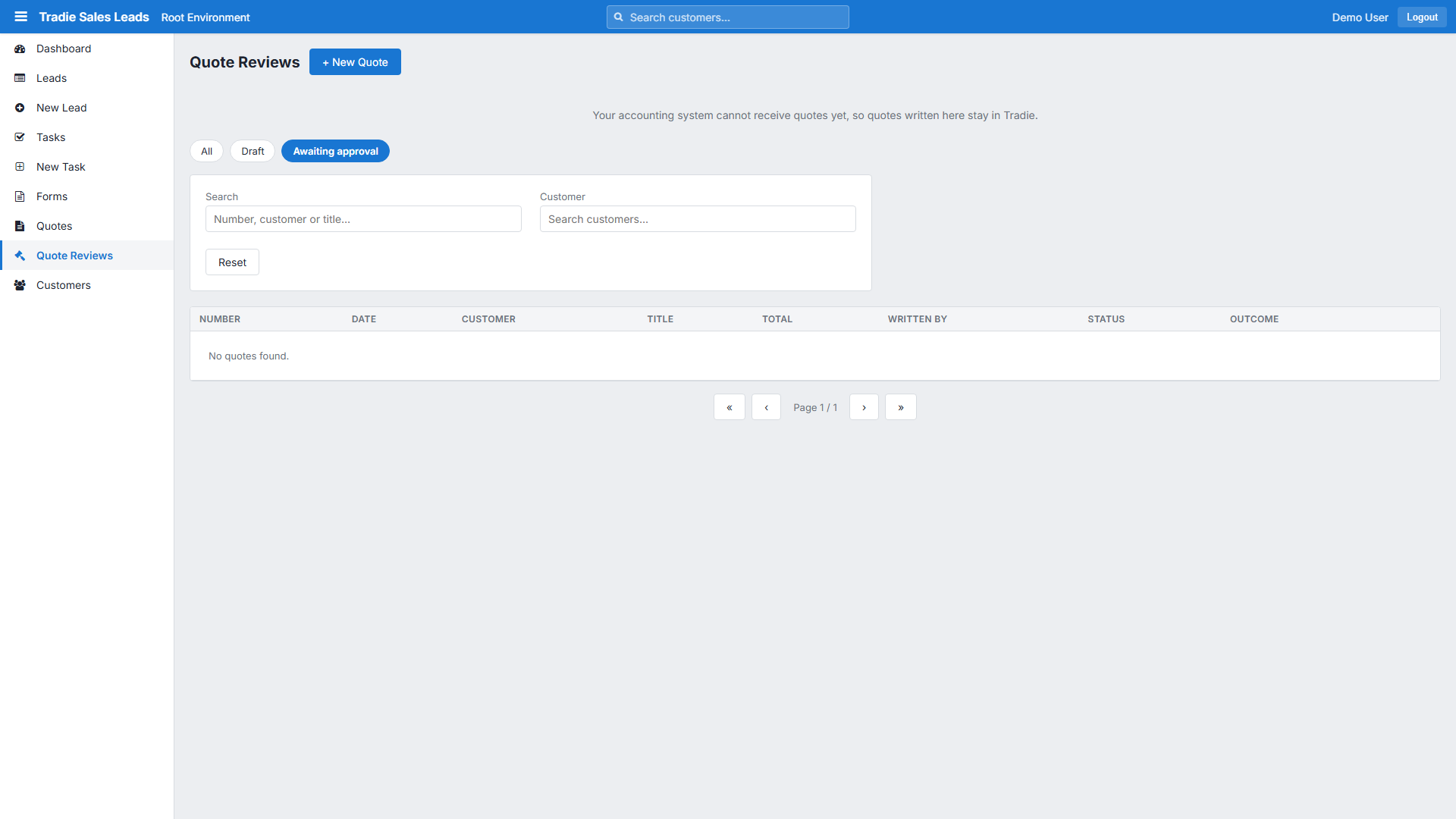Select the Draft filter pill
The width and height of the screenshot is (1456, 819).
253,151
